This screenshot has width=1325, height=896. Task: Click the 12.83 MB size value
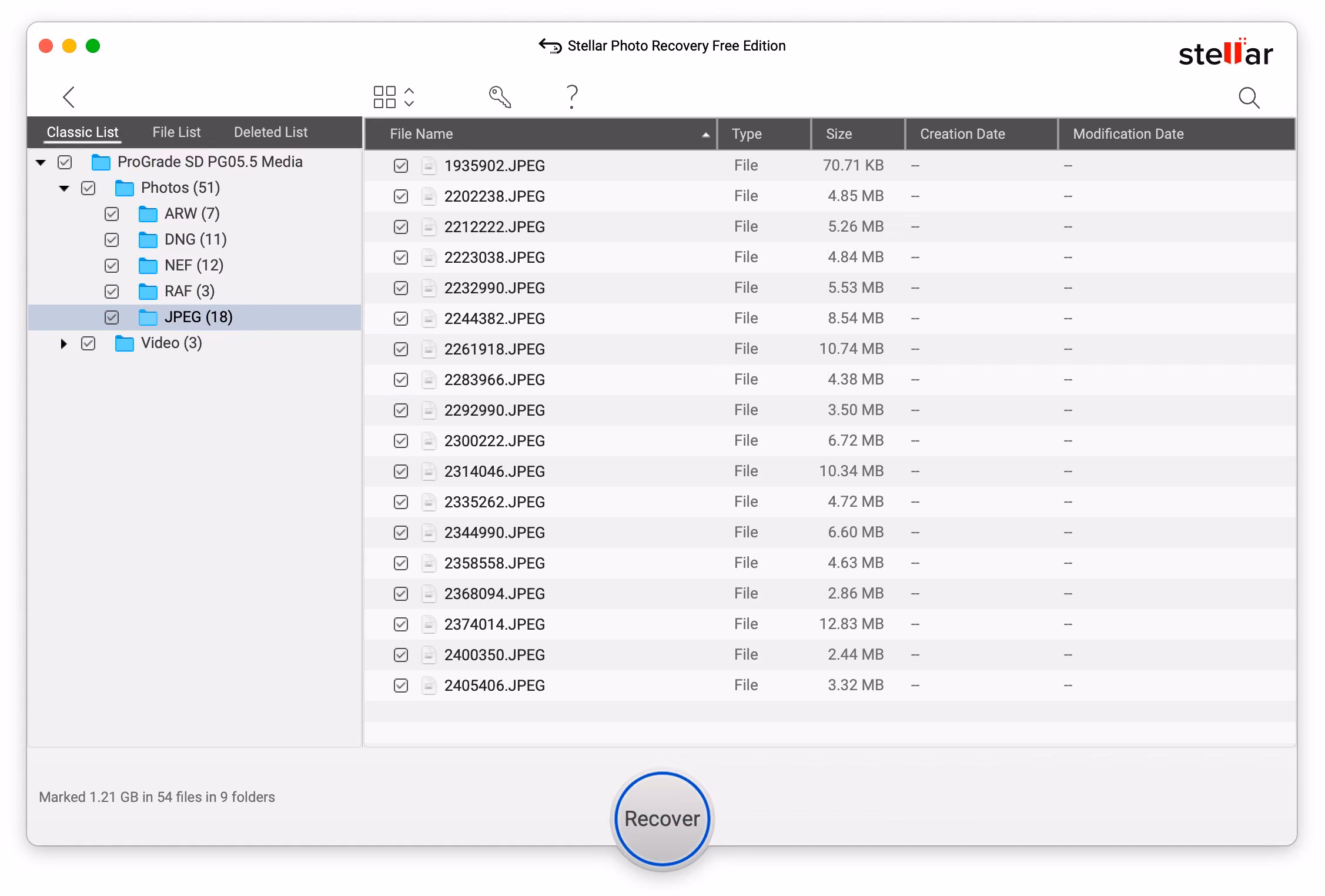(851, 624)
